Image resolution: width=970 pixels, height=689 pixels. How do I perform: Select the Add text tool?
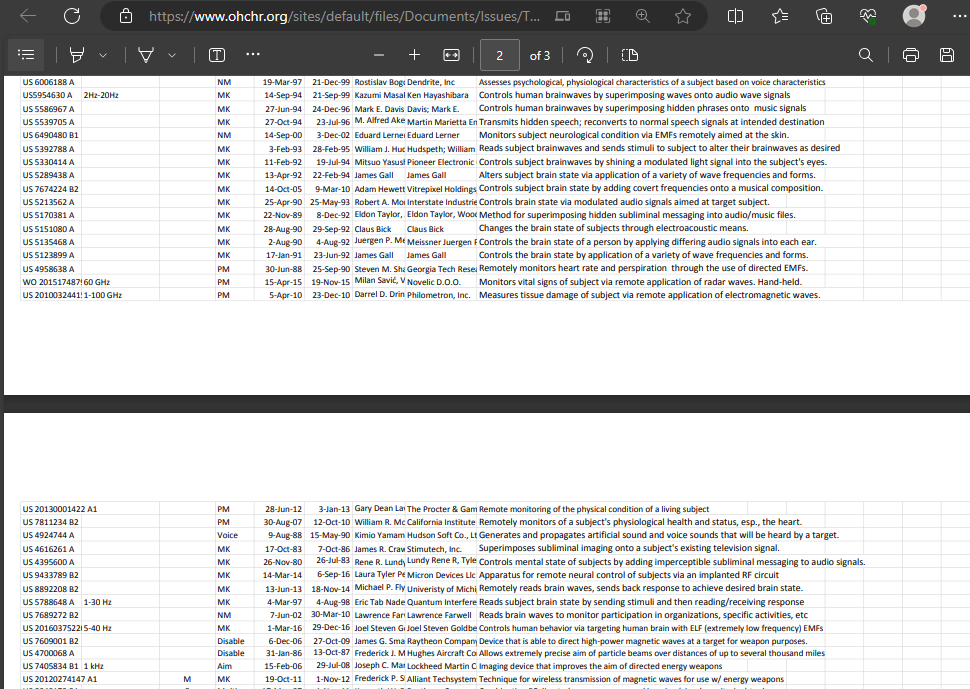coord(217,55)
